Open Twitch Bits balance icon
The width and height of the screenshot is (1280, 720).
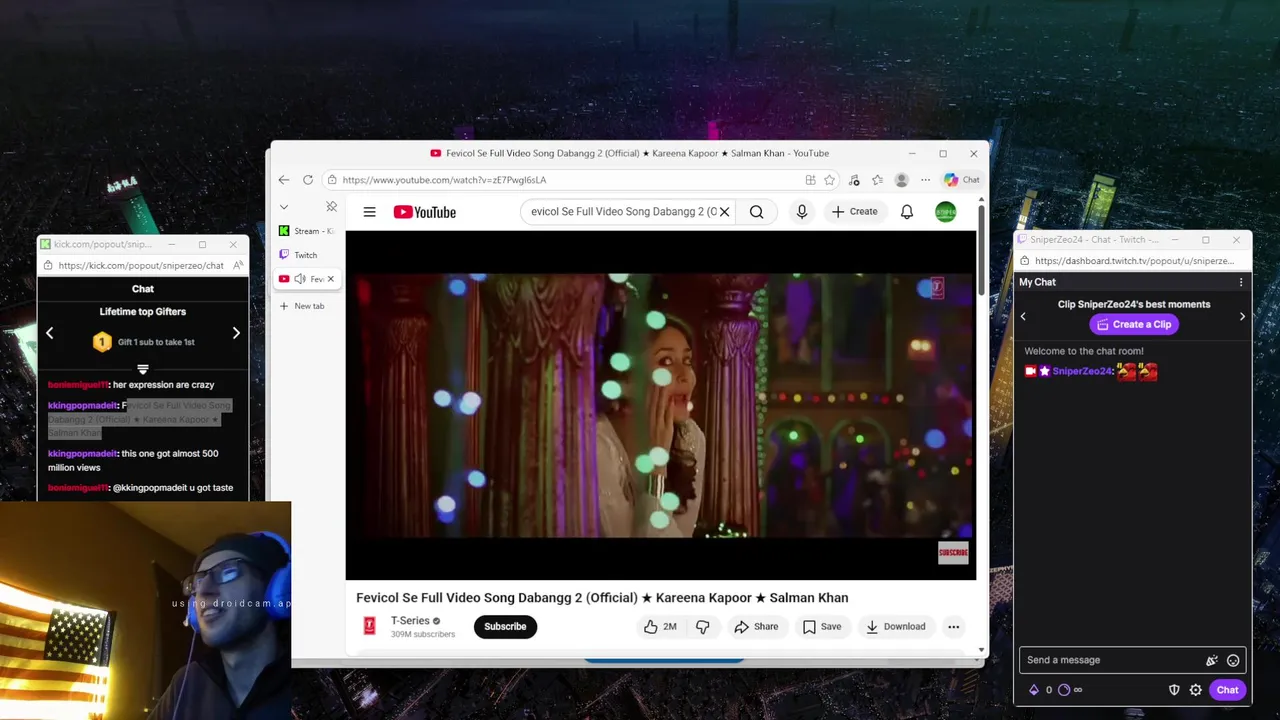(1034, 690)
